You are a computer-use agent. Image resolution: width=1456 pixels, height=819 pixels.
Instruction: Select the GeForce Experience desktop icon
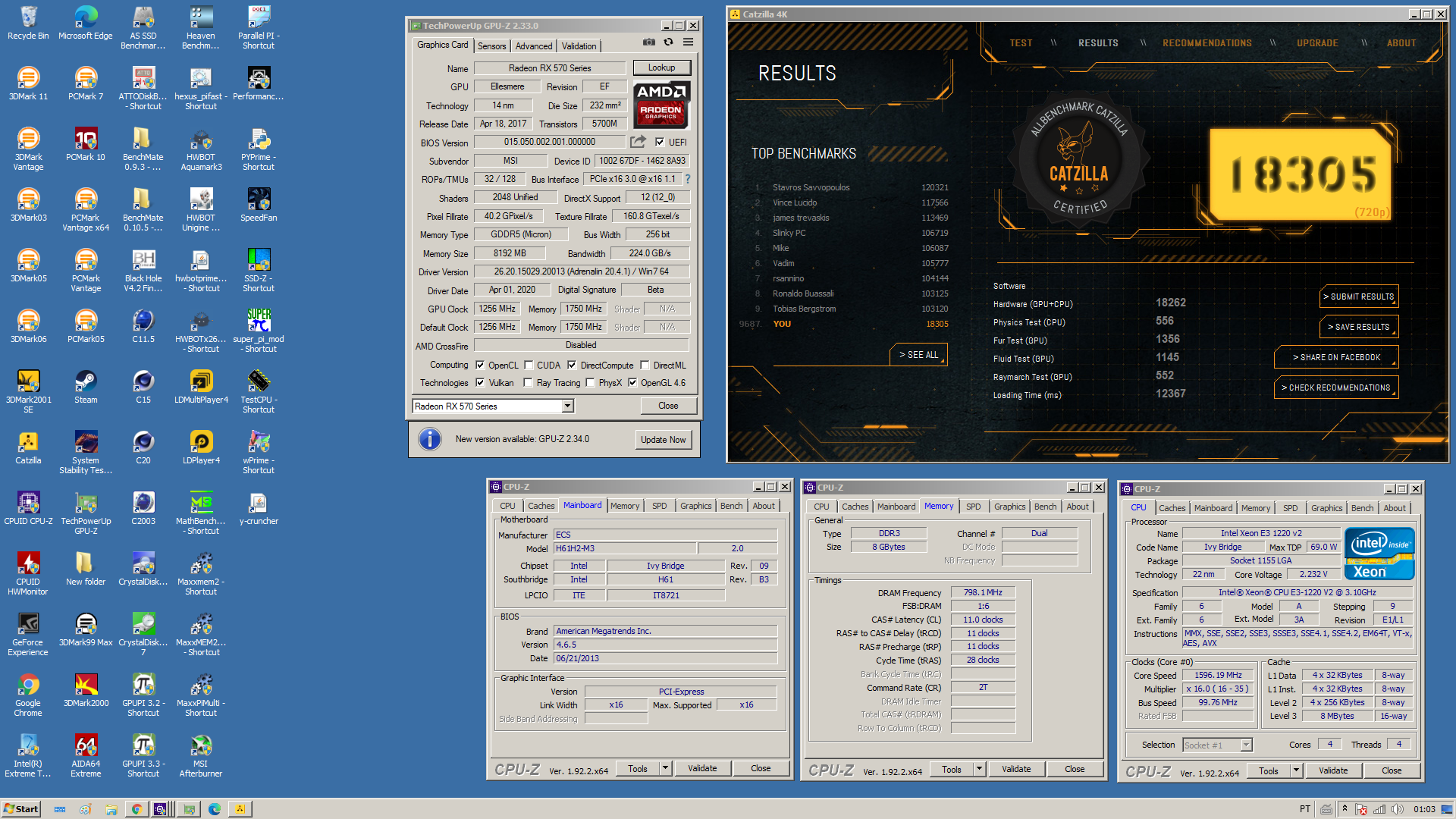28,635
